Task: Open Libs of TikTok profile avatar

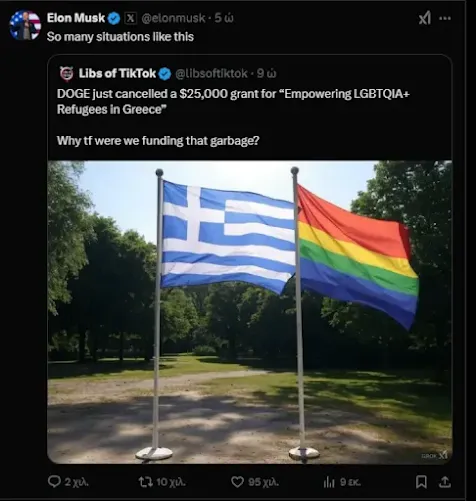Action: point(66,73)
